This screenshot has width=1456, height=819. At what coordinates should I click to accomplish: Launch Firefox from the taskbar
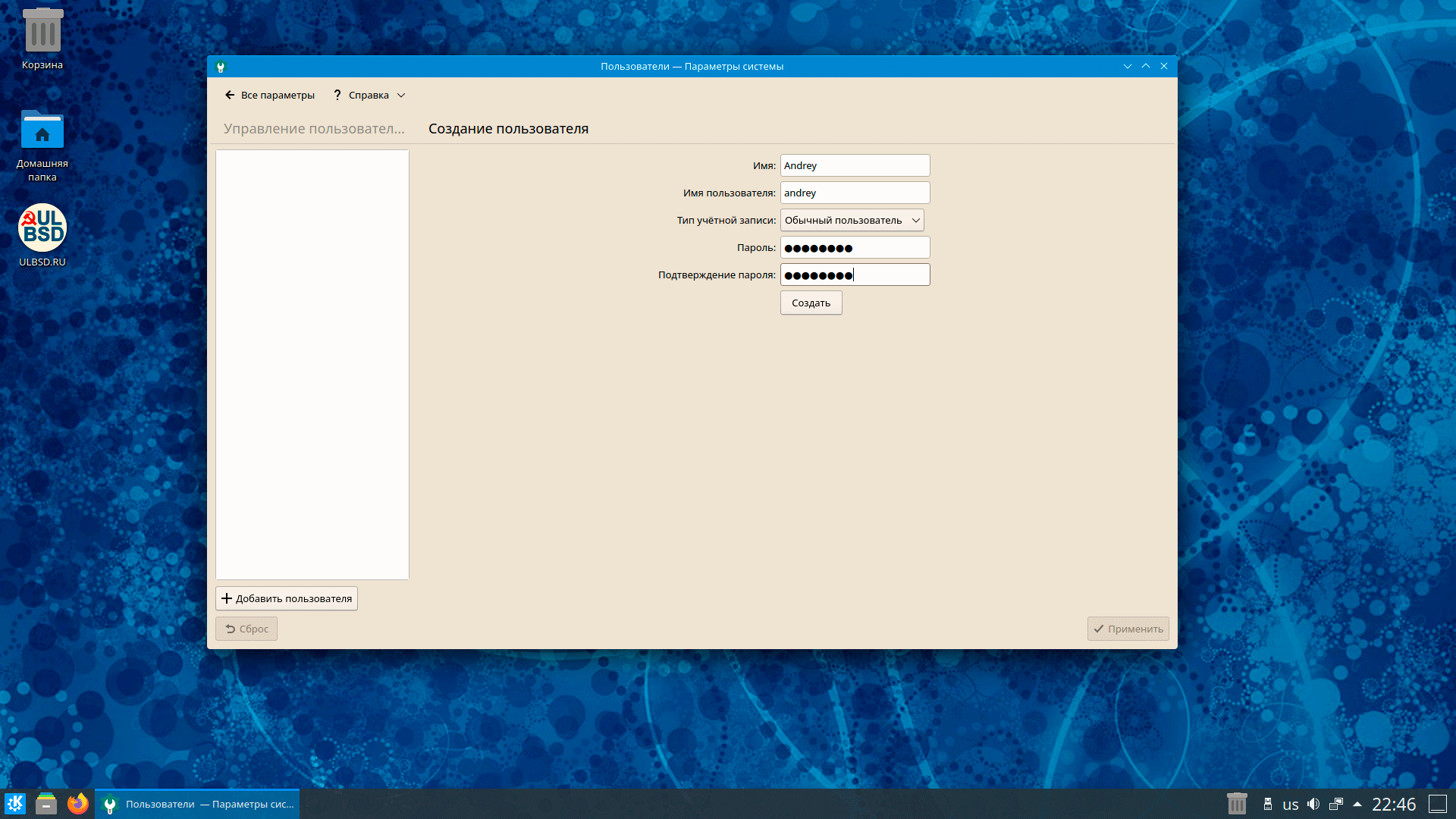pyautogui.click(x=78, y=804)
